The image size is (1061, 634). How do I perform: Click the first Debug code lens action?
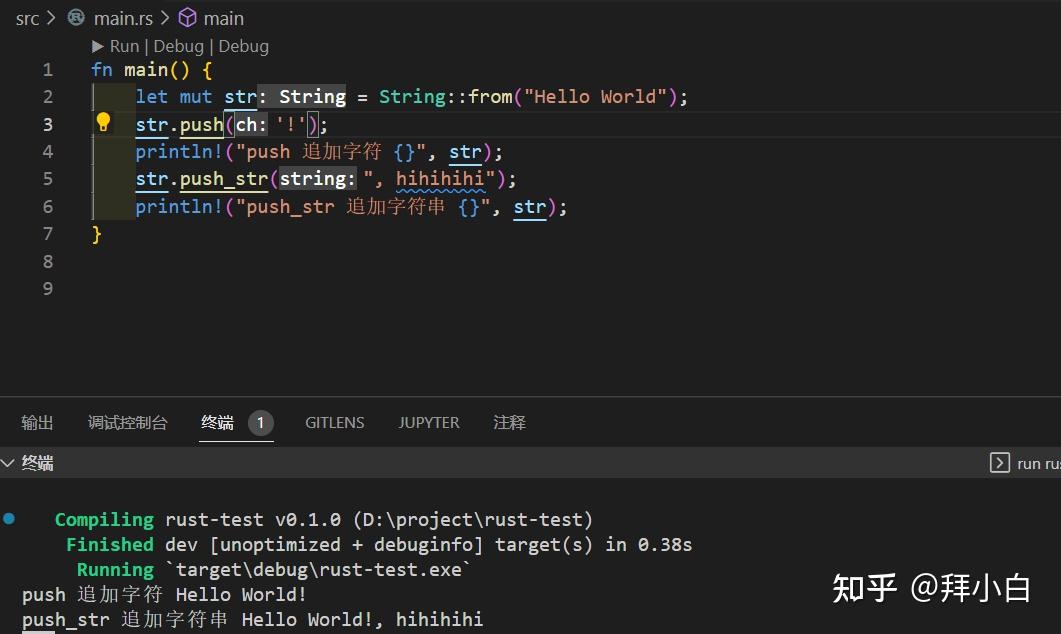(179, 46)
